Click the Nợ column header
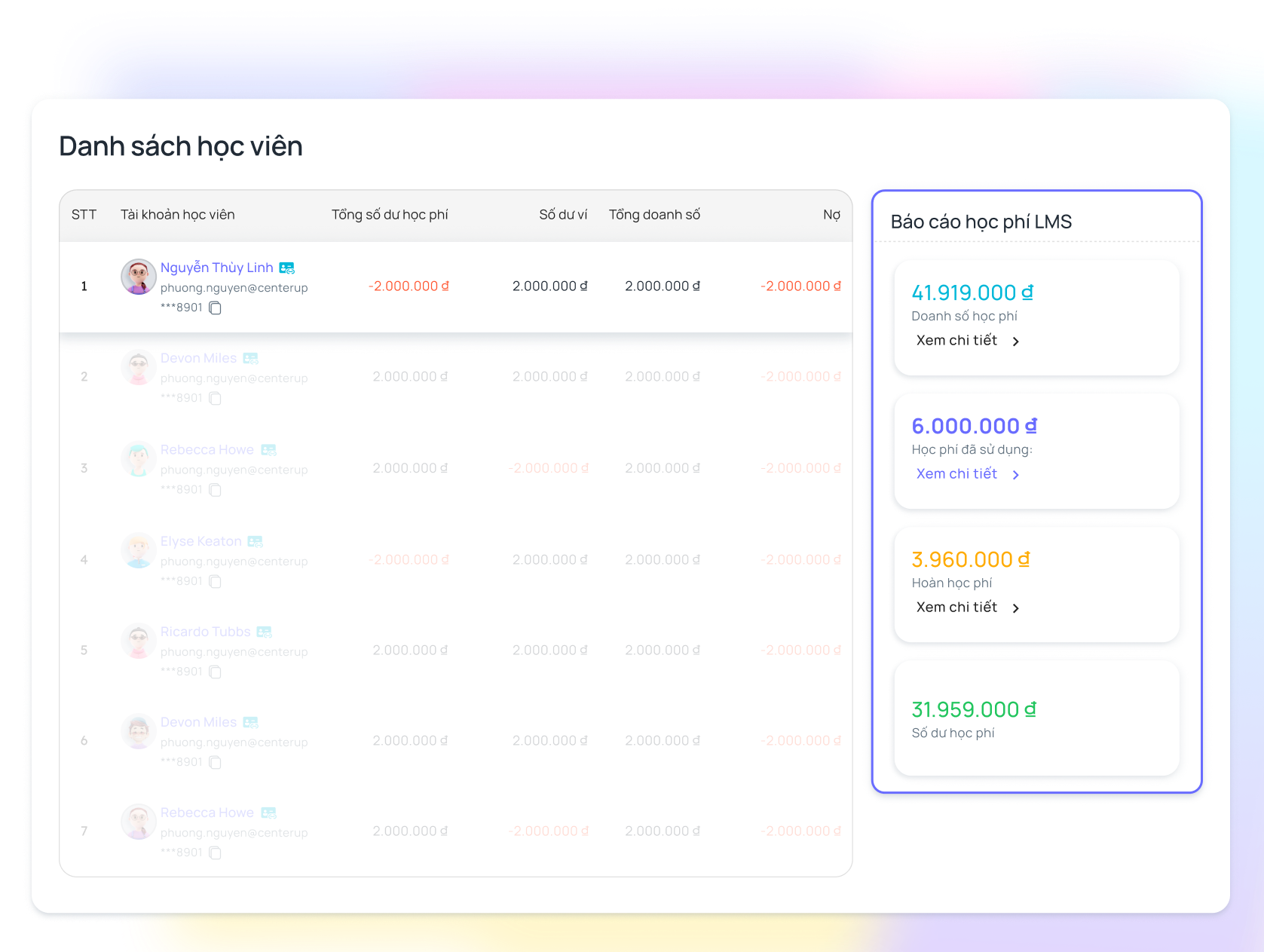 click(x=831, y=215)
